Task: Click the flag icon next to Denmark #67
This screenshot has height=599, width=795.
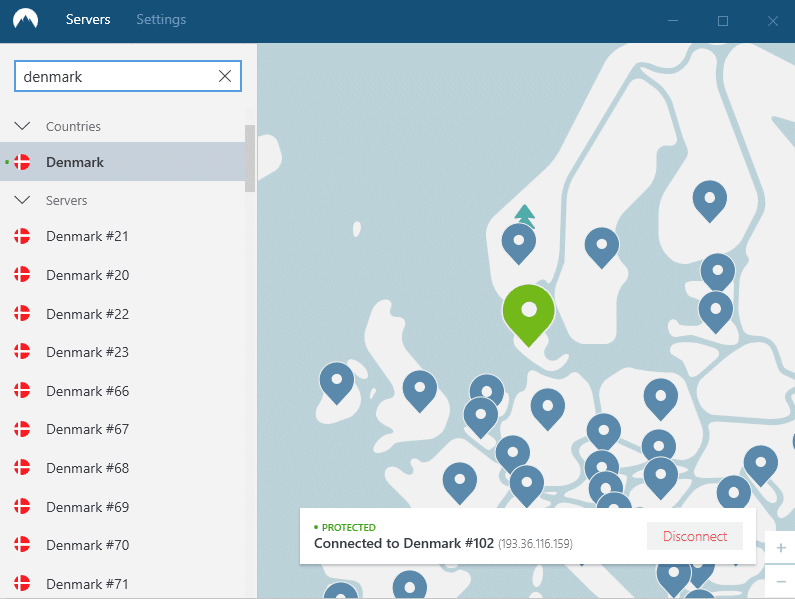Action: pyautogui.click(x=22, y=429)
